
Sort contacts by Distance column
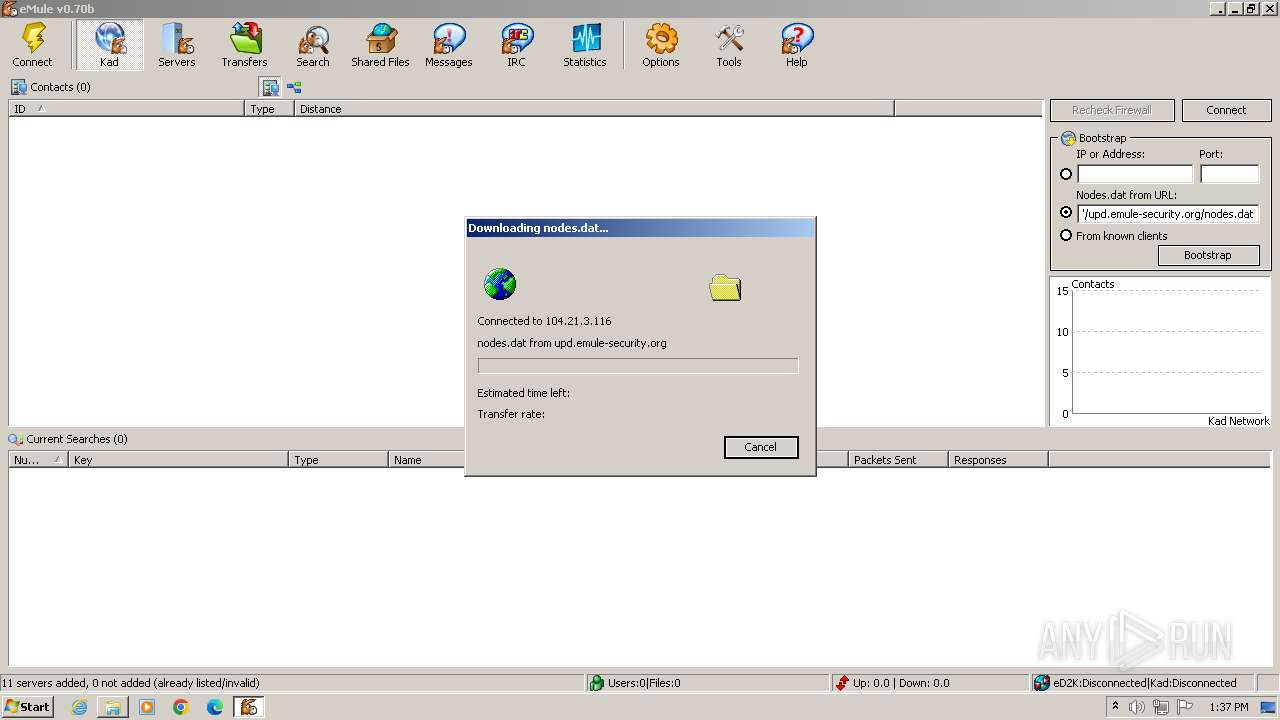[594, 109]
